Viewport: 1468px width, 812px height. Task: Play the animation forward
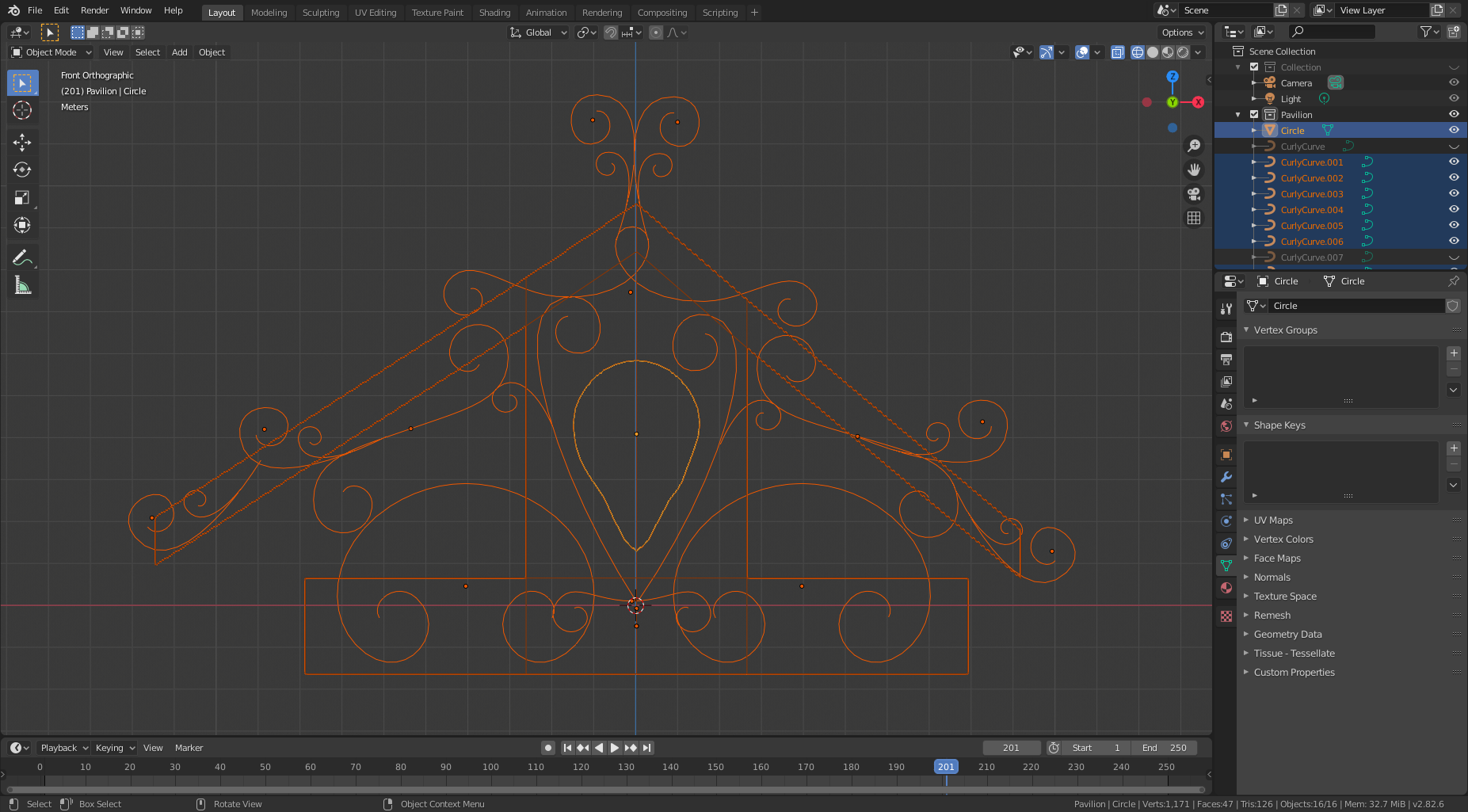[x=615, y=748]
